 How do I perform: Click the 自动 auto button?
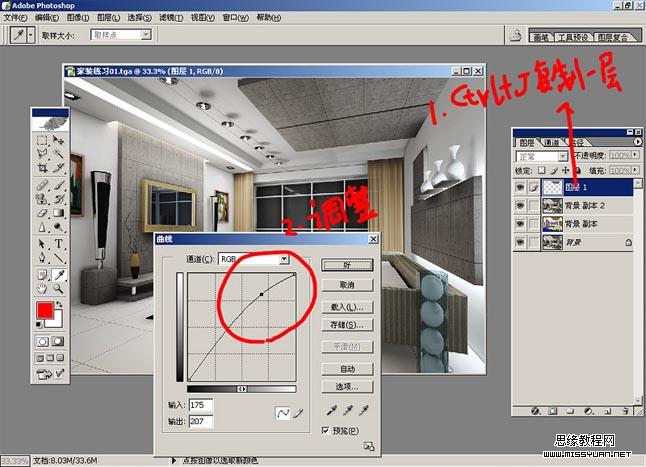point(347,369)
